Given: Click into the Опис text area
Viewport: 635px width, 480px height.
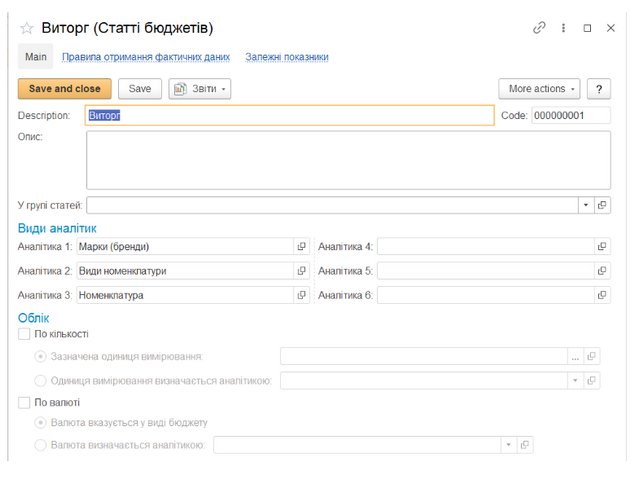Looking at the screenshot, I should click(x=348, y=160).
